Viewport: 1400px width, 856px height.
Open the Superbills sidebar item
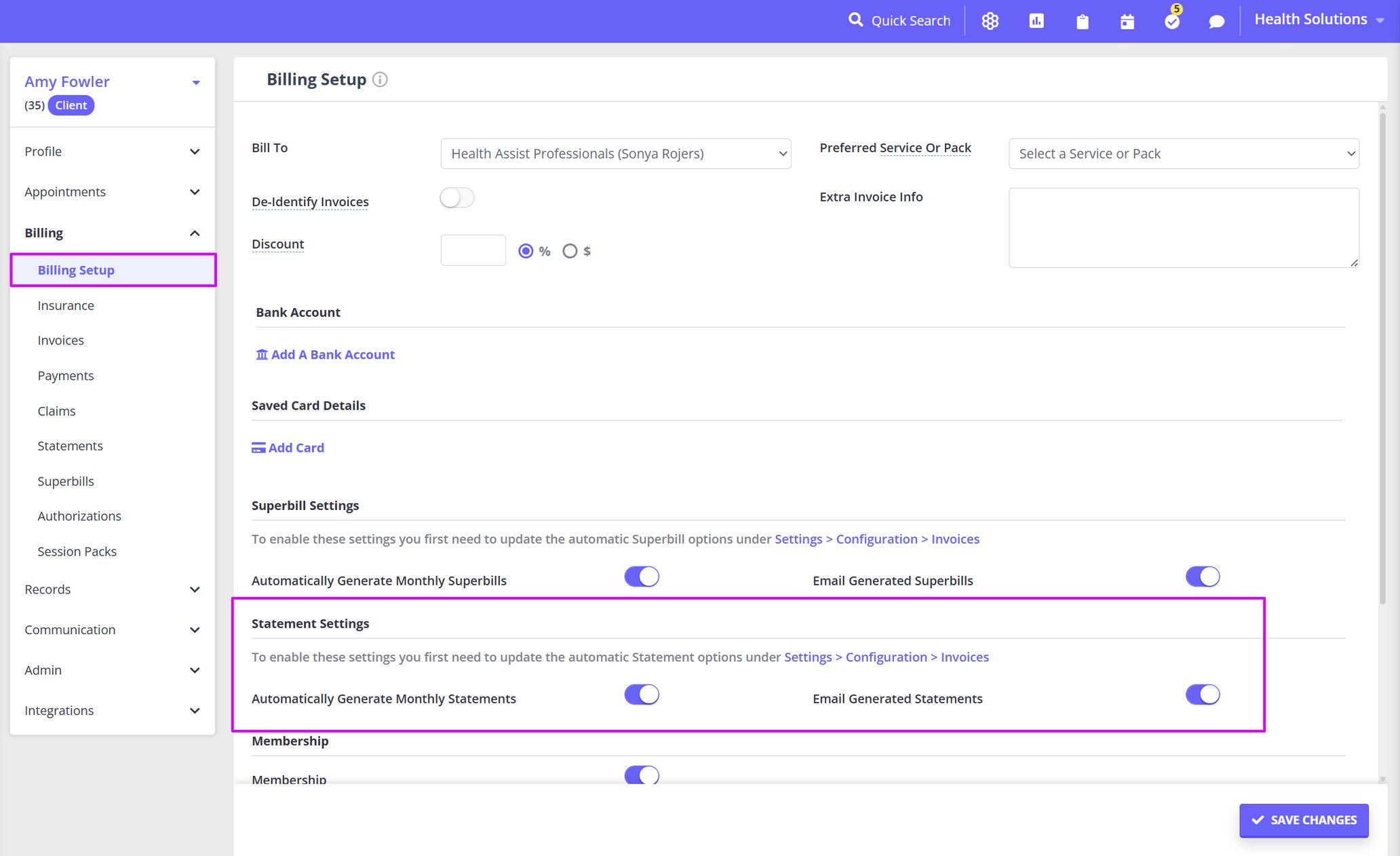pyautogui.click(x=65, y=481)
